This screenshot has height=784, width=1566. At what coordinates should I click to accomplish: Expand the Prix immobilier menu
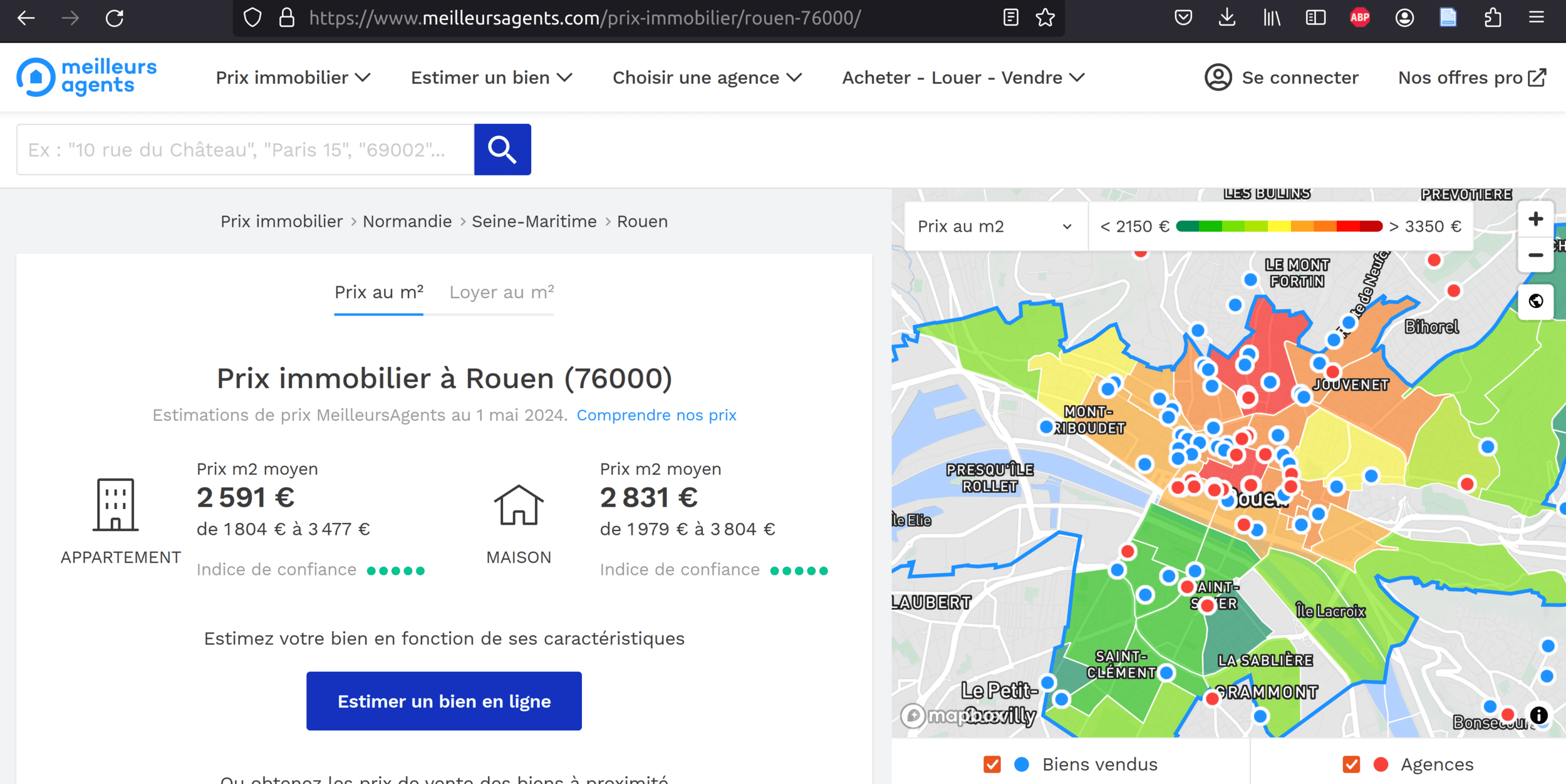[x=293, y=78]
